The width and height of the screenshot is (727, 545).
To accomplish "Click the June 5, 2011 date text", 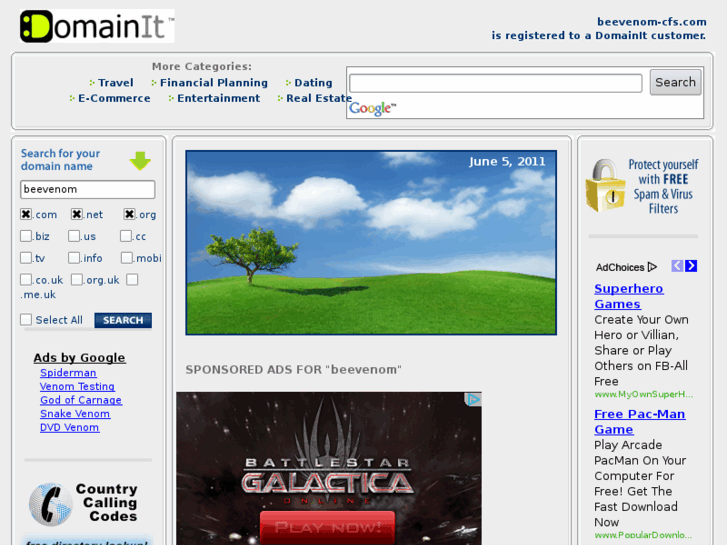I will [x=507, y=161].
